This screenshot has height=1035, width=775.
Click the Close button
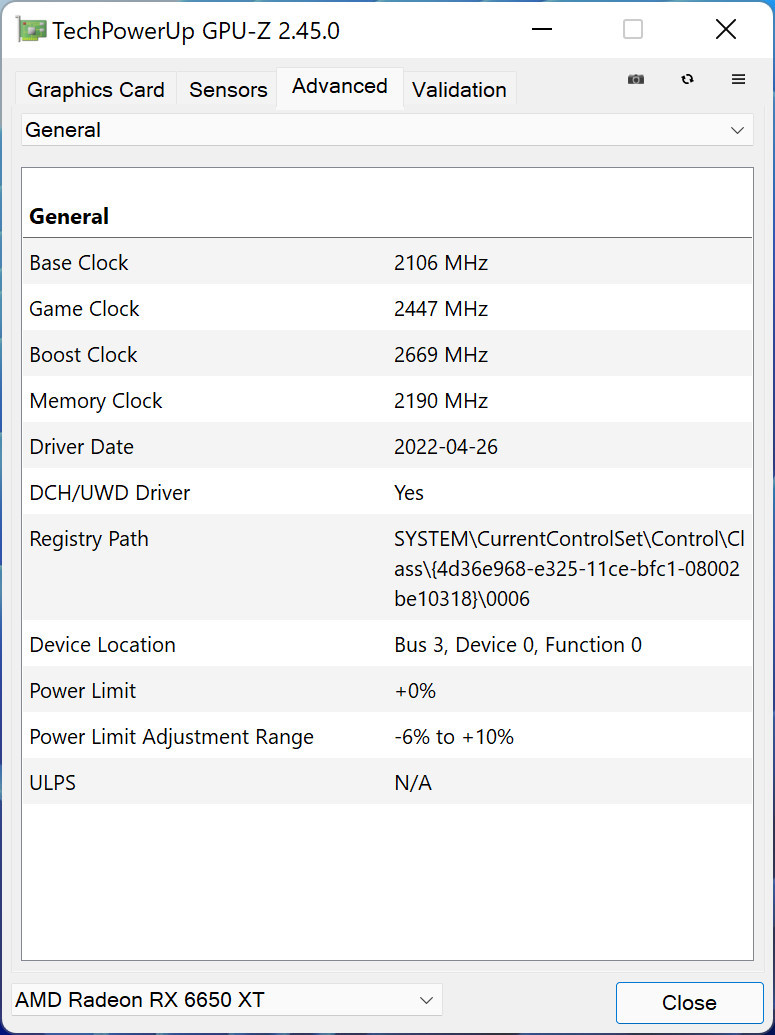point(689,1003)
